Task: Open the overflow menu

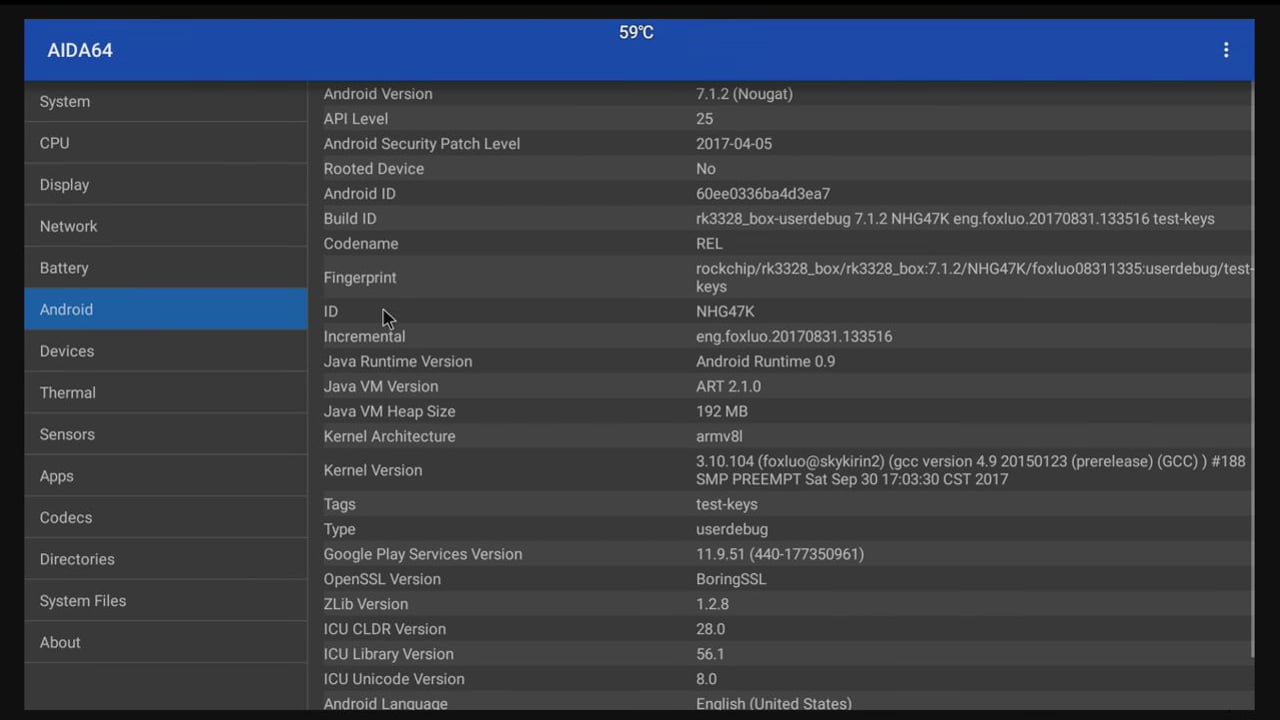Action: [x=1226, y=50]
